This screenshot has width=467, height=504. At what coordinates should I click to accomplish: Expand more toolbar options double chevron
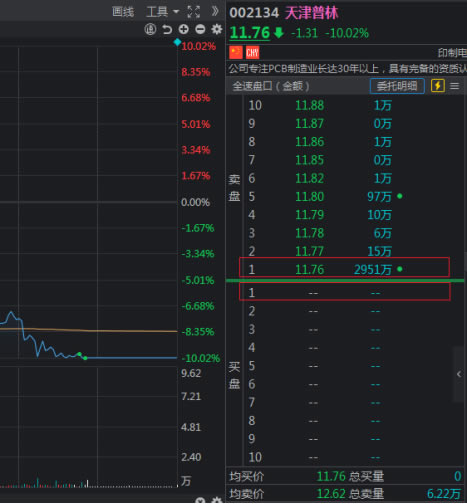click(215, 11)
